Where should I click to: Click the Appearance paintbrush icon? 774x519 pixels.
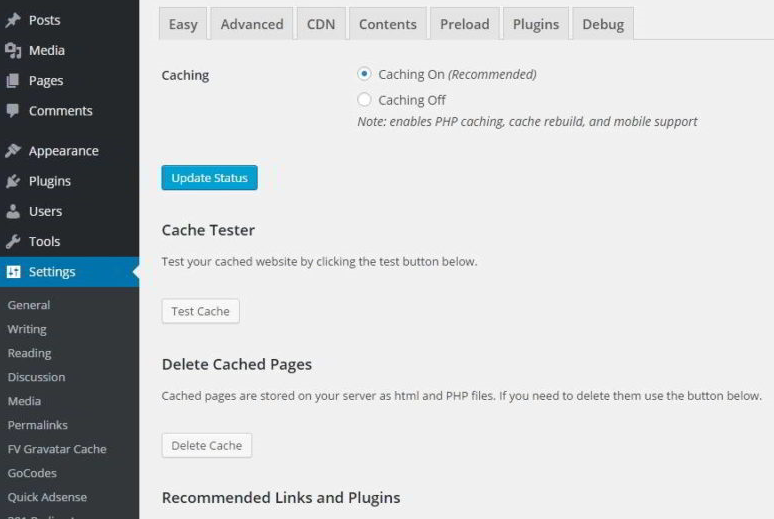(13, 151)
